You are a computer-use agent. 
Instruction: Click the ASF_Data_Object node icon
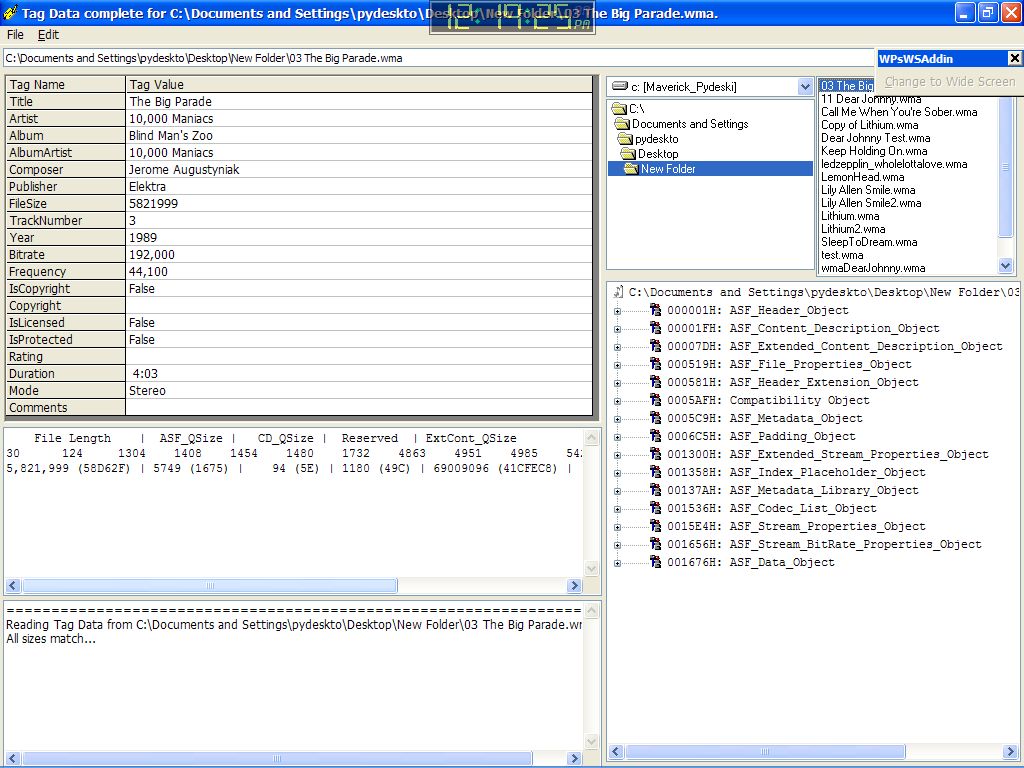pos(656,562)
